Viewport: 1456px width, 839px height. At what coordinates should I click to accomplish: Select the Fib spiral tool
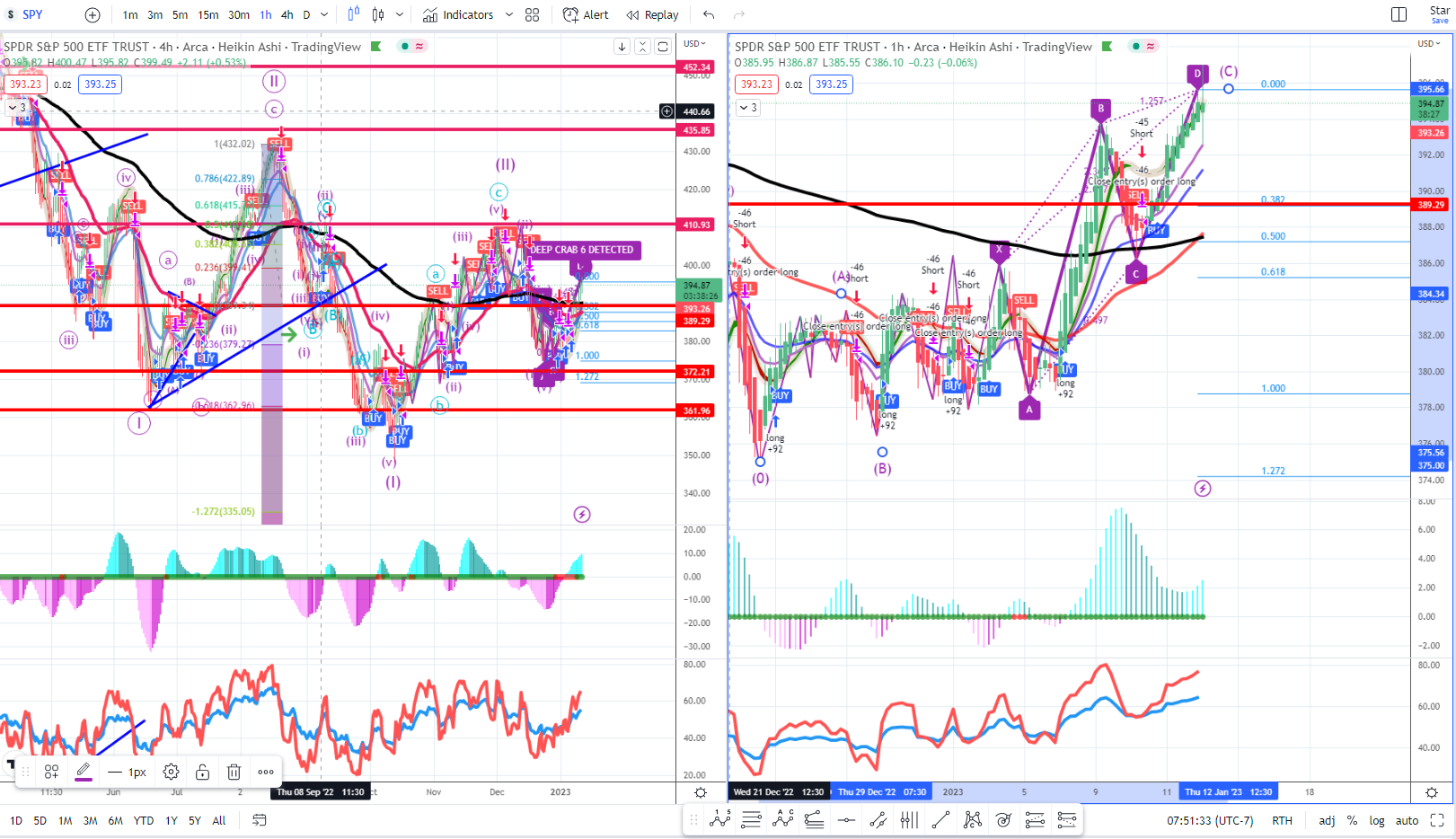coord(1003,819)
